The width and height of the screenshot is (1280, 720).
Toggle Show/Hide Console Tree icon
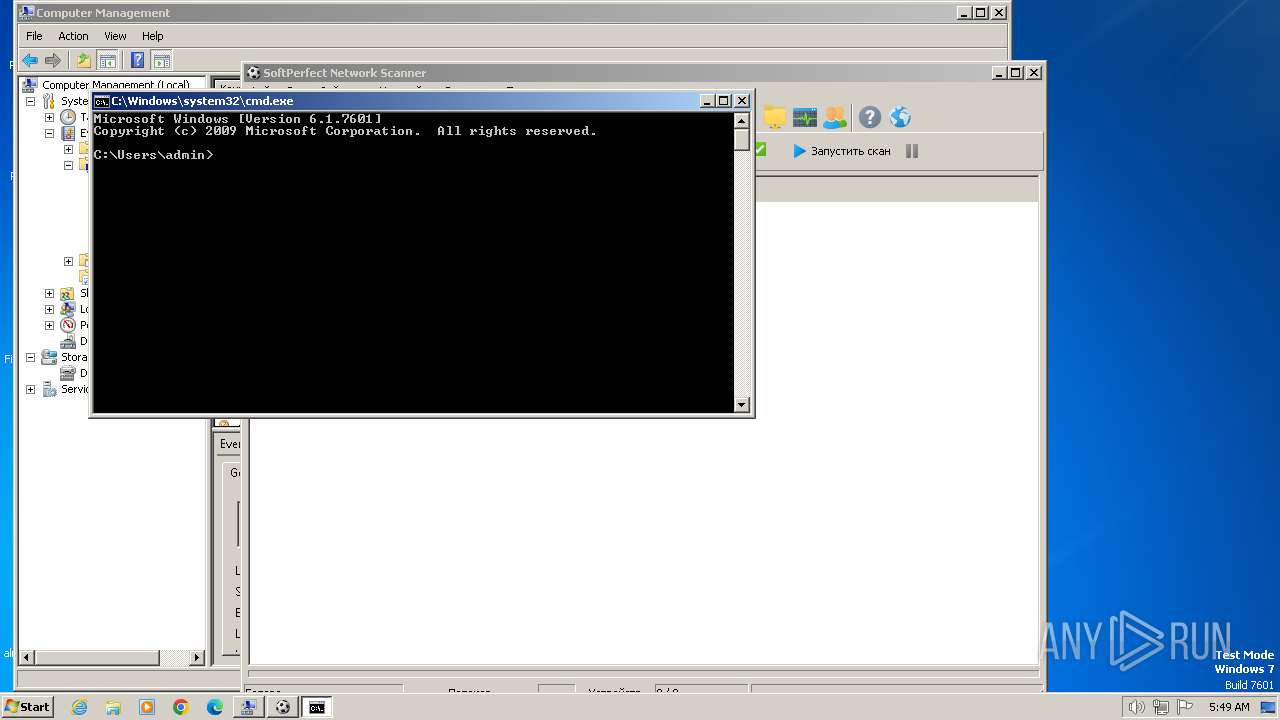(107, 60)
